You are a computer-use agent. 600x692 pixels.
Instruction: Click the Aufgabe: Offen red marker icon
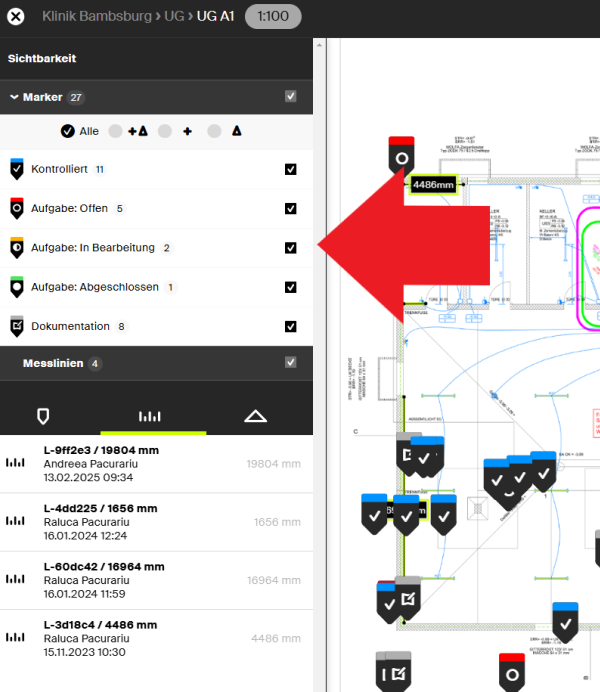[x=17, y=208]
